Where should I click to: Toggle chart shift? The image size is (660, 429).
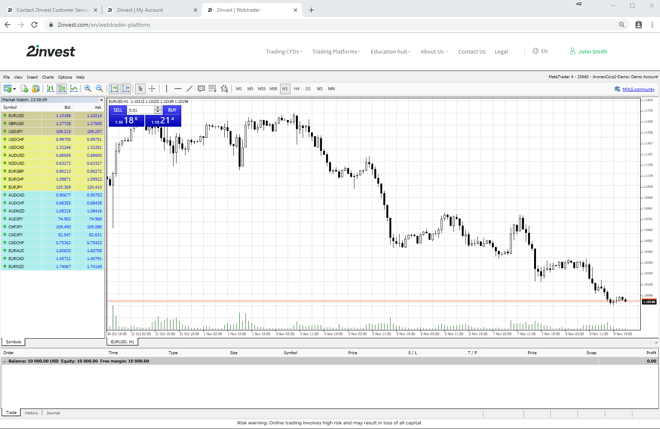[x=126, y=88]
